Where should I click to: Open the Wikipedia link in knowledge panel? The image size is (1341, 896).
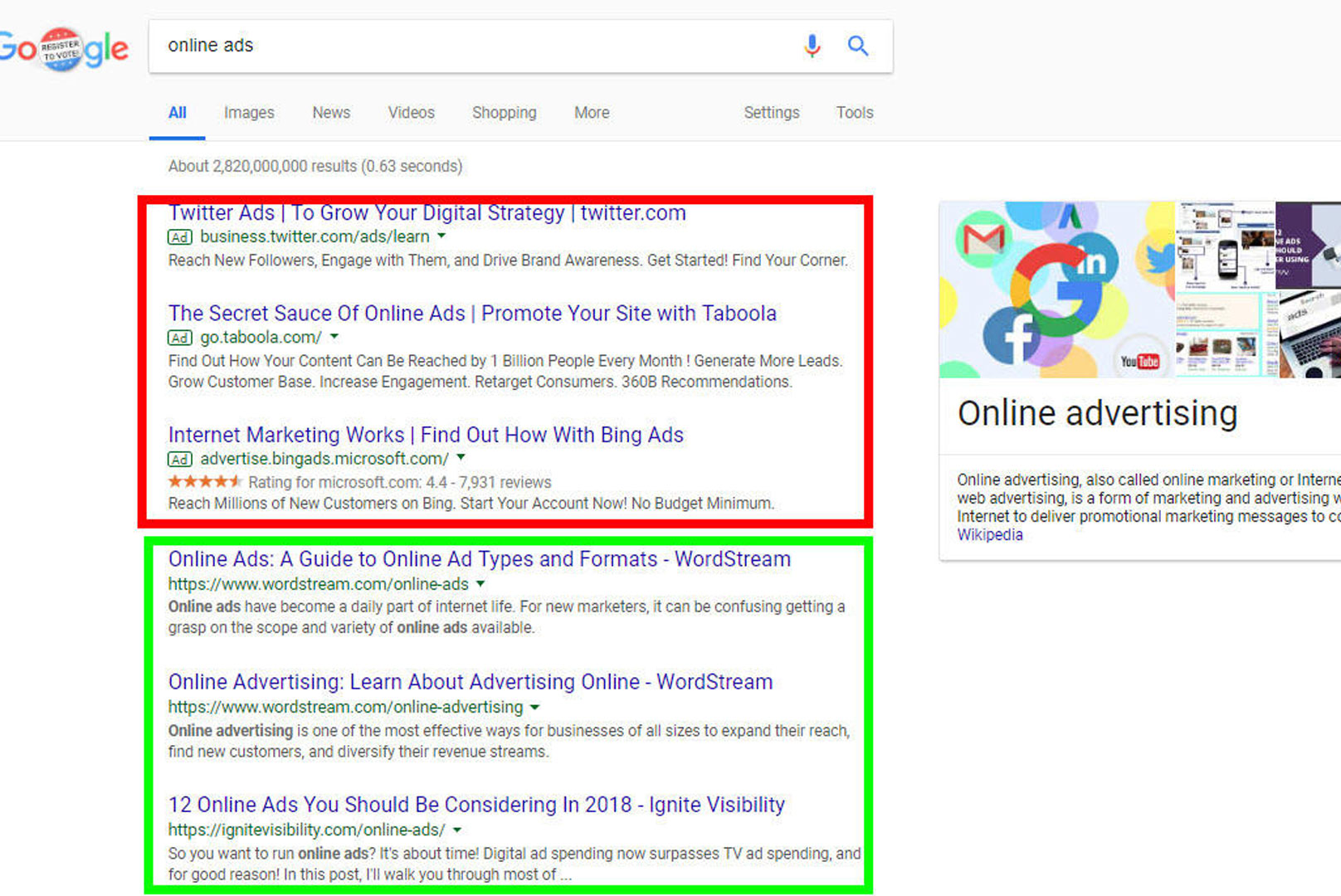coord(990,535)
